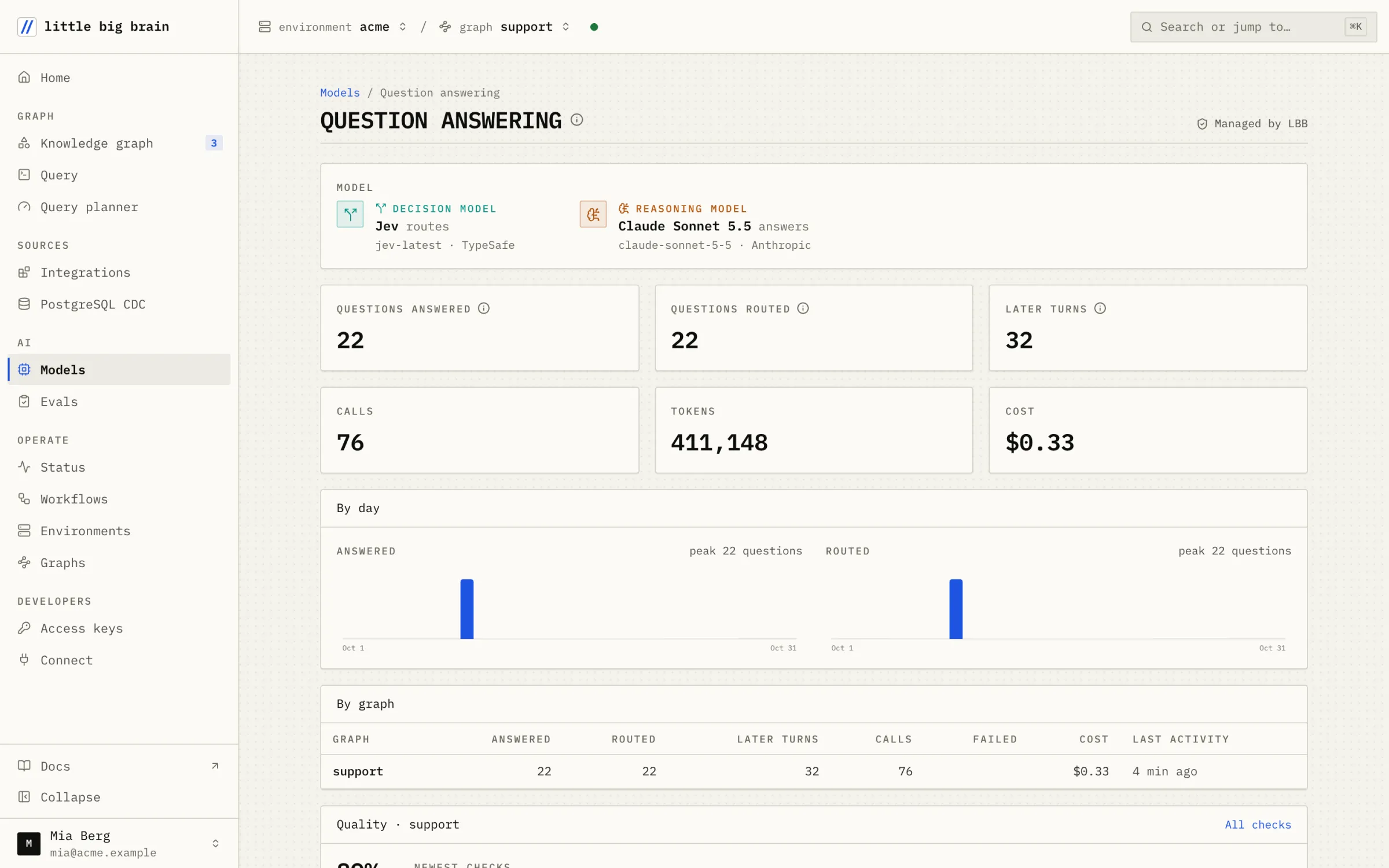1389x868 pixels.
Task: Click the blue bar in Answered chart
Action: coord(467,609)
